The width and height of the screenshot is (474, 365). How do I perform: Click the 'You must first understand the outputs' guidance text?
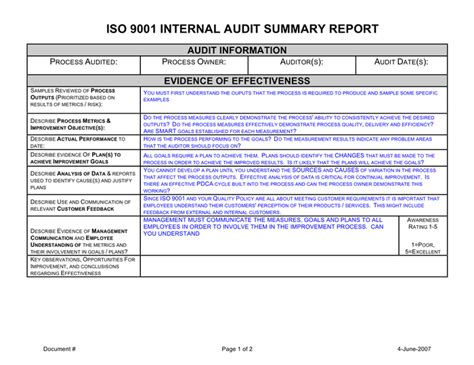coord(290,96)
